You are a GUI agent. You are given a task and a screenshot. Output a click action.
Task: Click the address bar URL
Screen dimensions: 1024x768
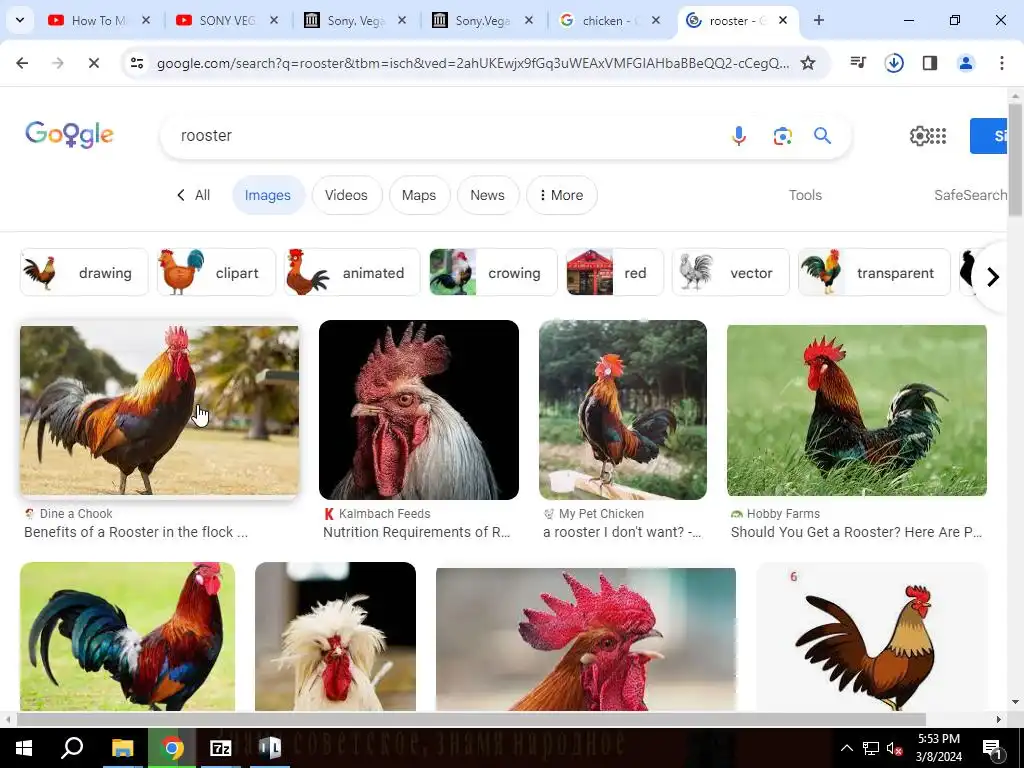pyautogui.click(x=473, y=63)
